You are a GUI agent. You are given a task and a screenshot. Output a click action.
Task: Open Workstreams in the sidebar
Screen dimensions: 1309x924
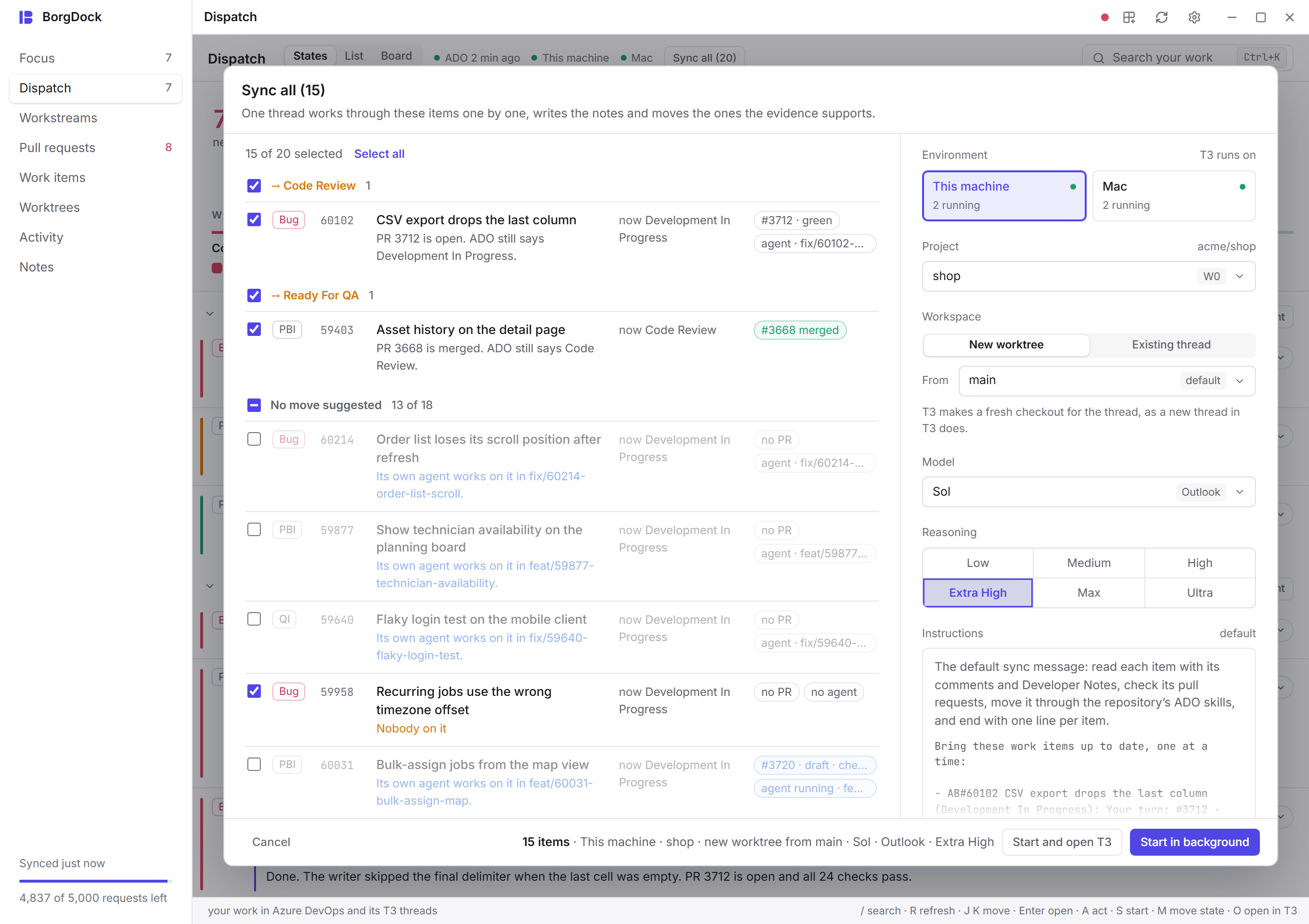click(96, 118)
